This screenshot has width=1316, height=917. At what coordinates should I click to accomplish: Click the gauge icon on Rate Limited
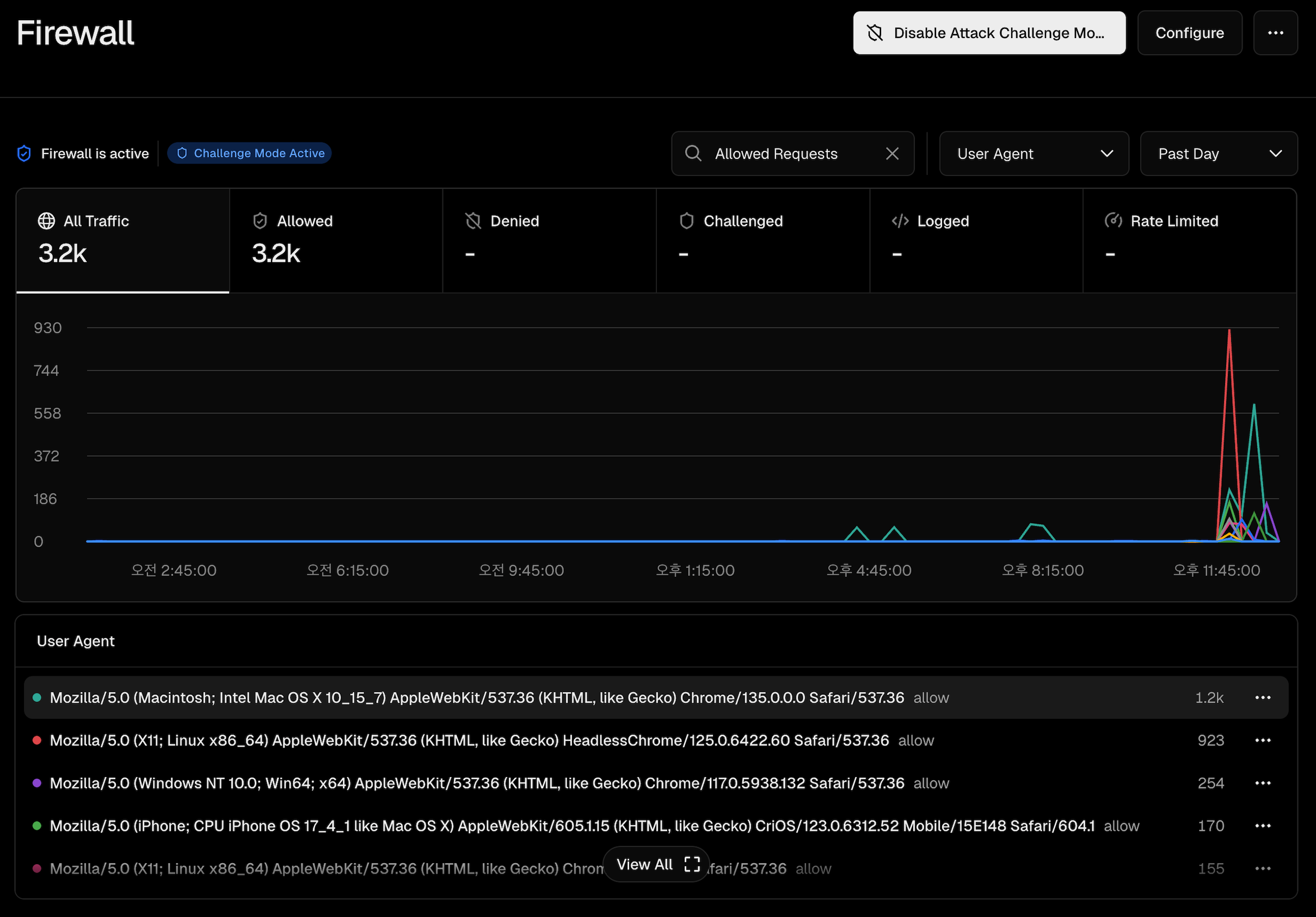1113,221
